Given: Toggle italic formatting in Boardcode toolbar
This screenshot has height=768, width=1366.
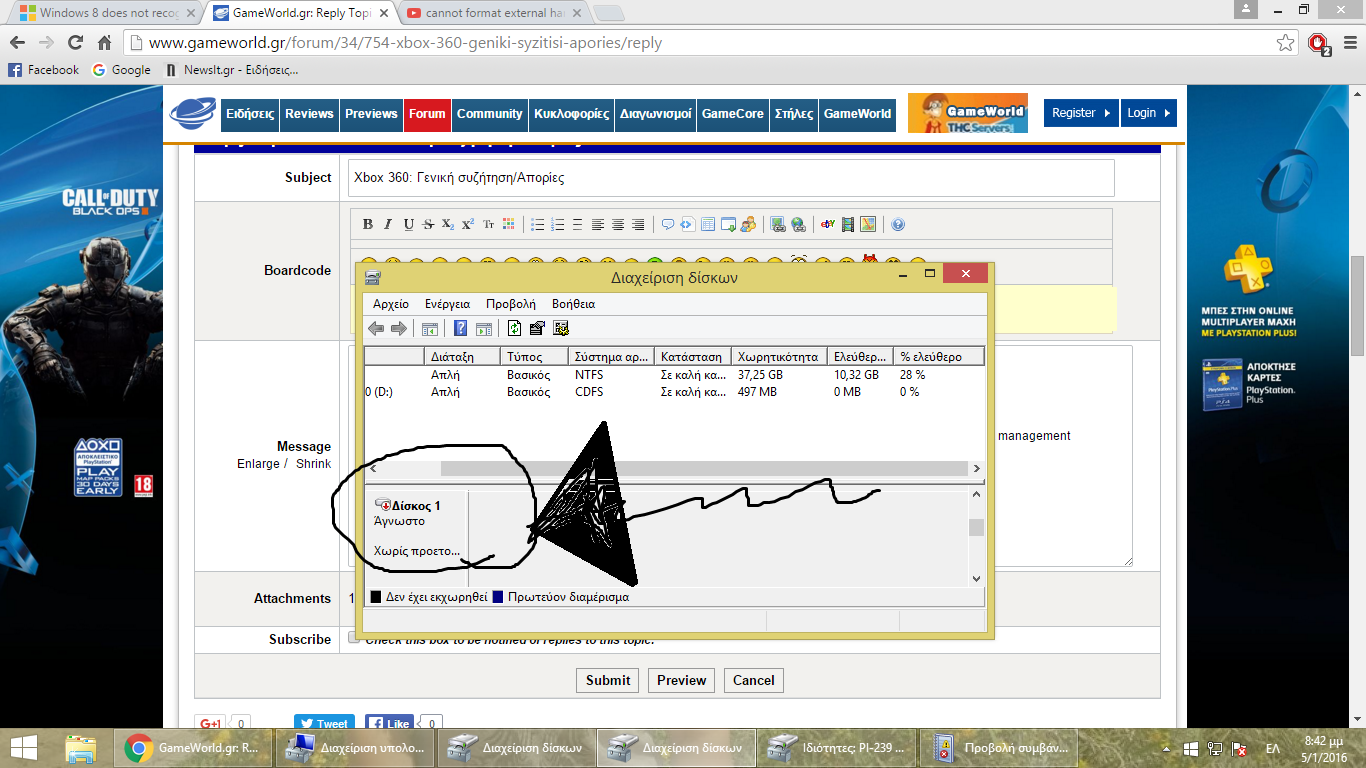Looking at the screenshot, I should [x=388, y=225].
